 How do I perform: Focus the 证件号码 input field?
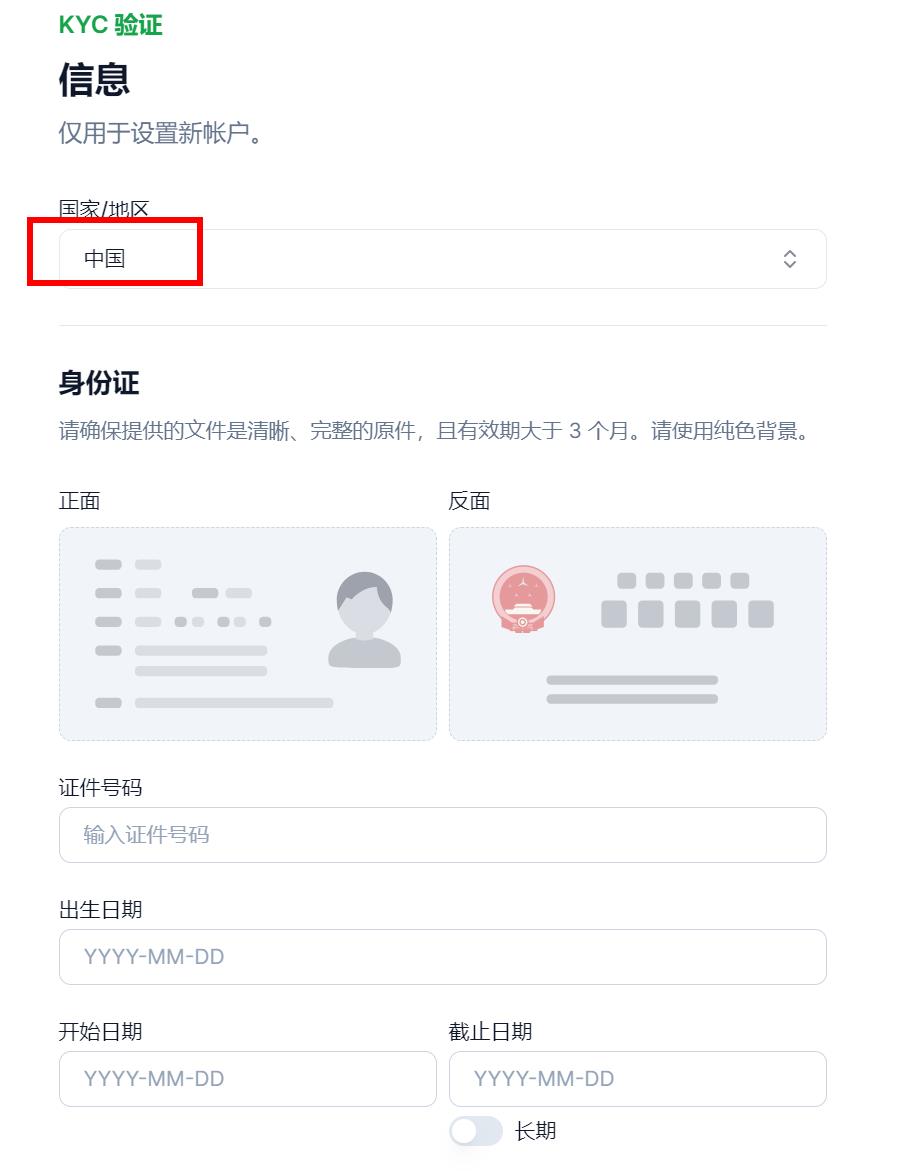tap(442, 835)
